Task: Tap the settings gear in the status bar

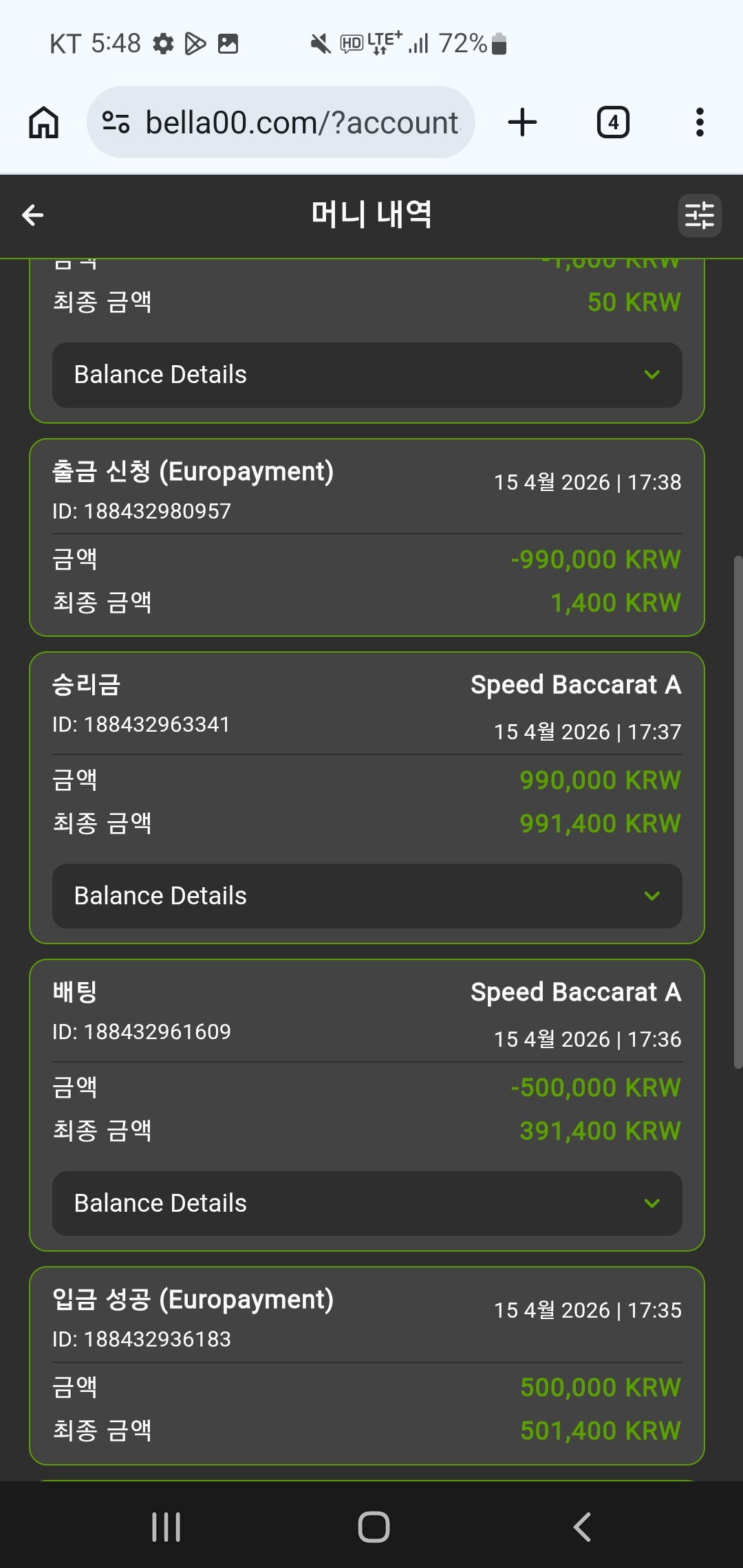Action: 163,44
